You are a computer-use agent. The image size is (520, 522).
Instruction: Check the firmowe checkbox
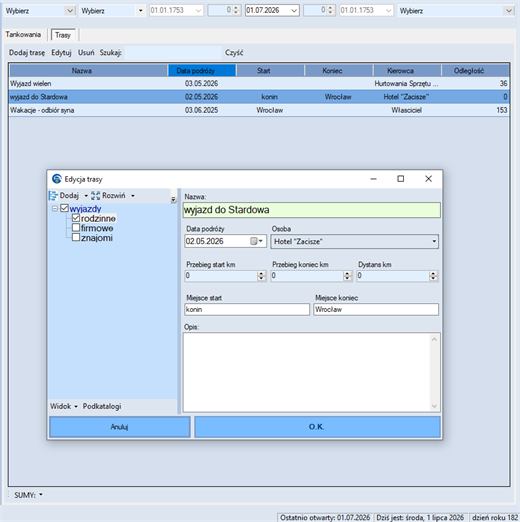[x=76, y=228]
